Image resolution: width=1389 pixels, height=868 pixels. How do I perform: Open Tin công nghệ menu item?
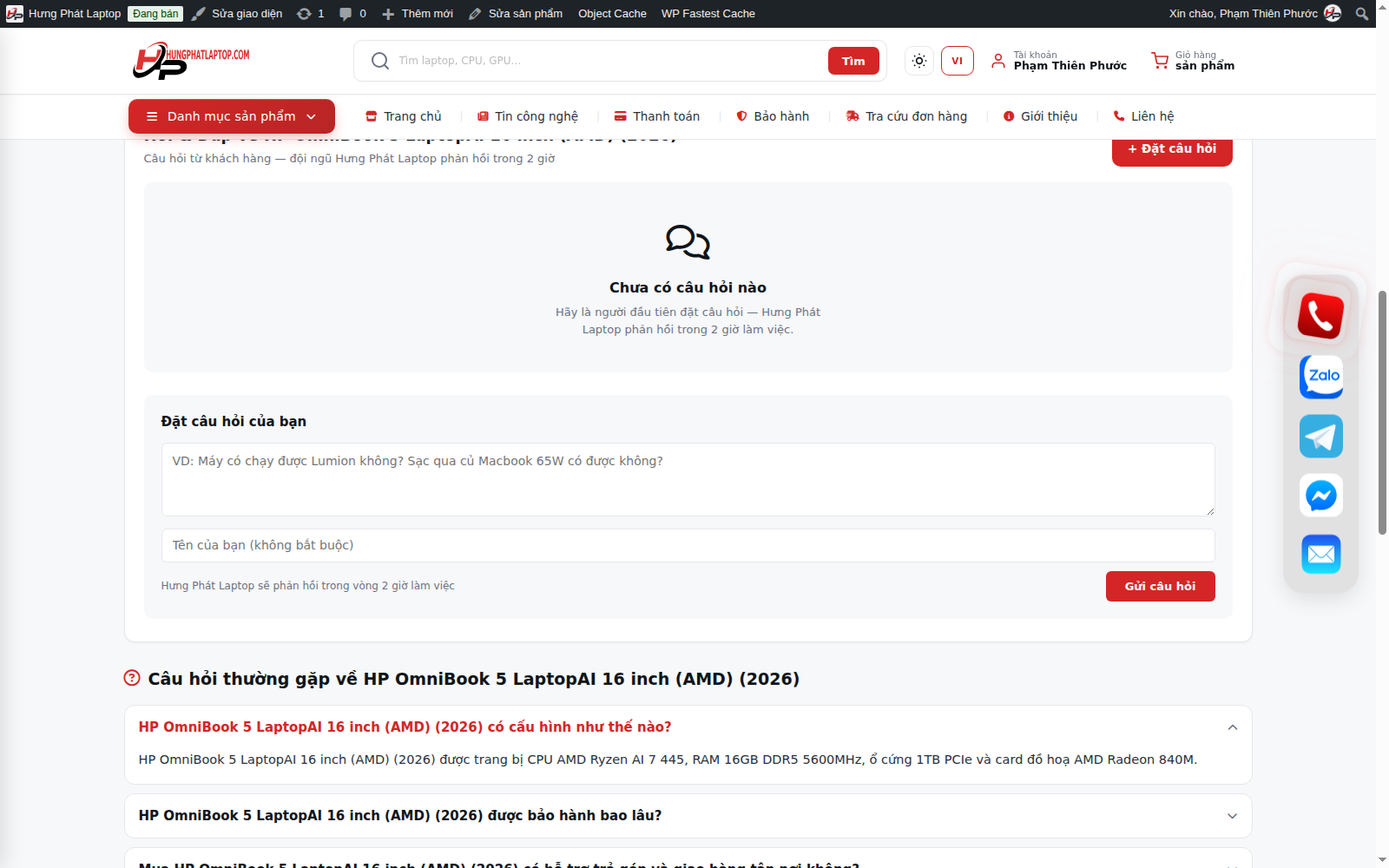[x=528, y=116]
